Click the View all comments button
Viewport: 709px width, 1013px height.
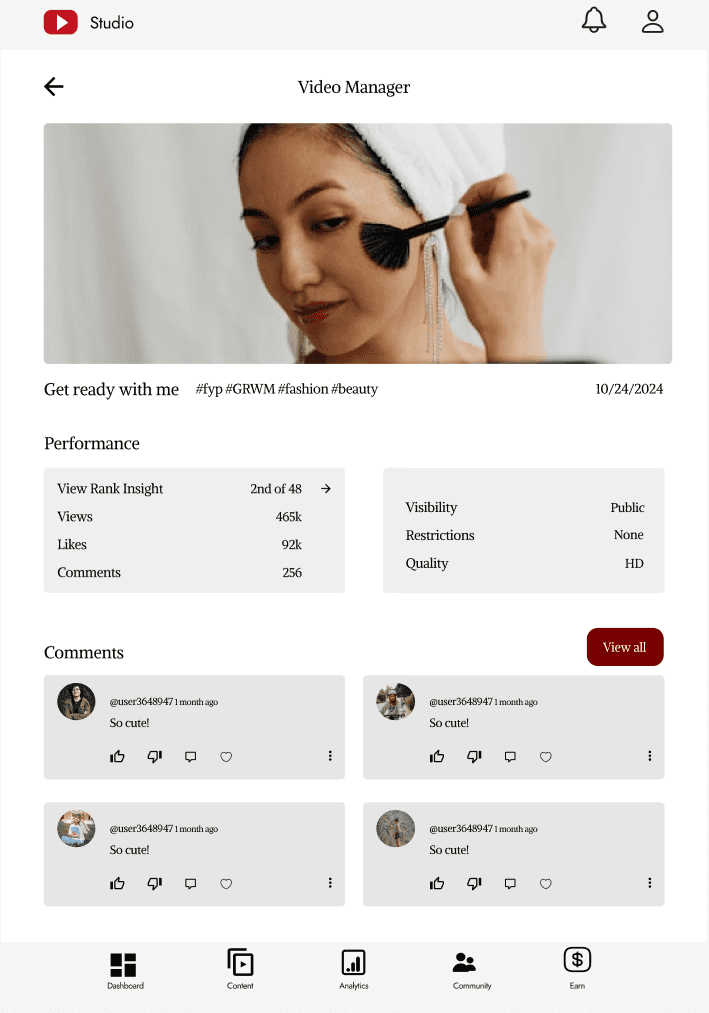[x=625, y=647]
